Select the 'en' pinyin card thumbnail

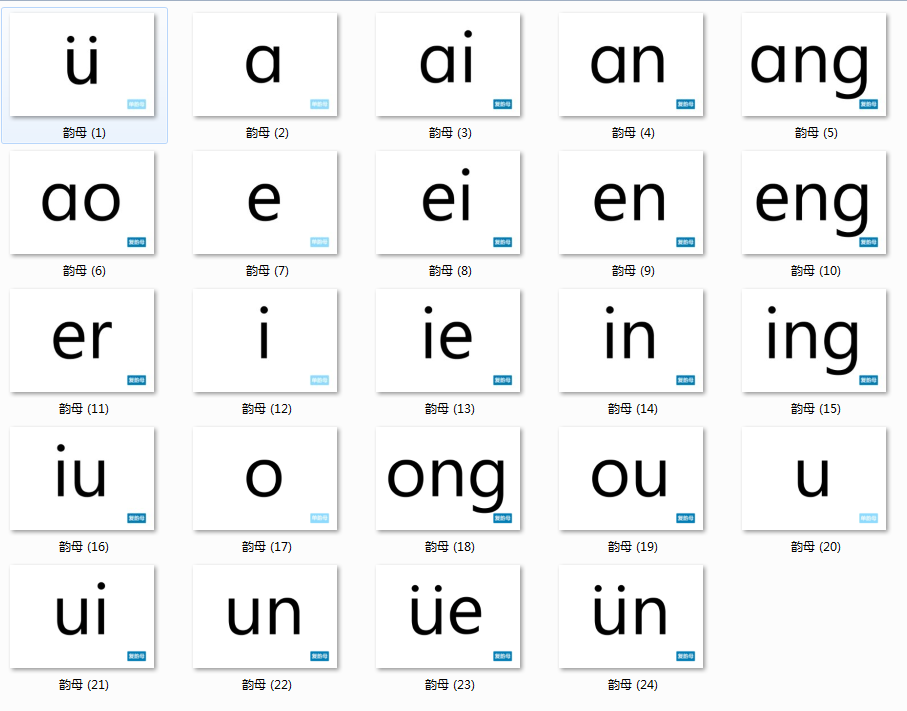point(631,202)
